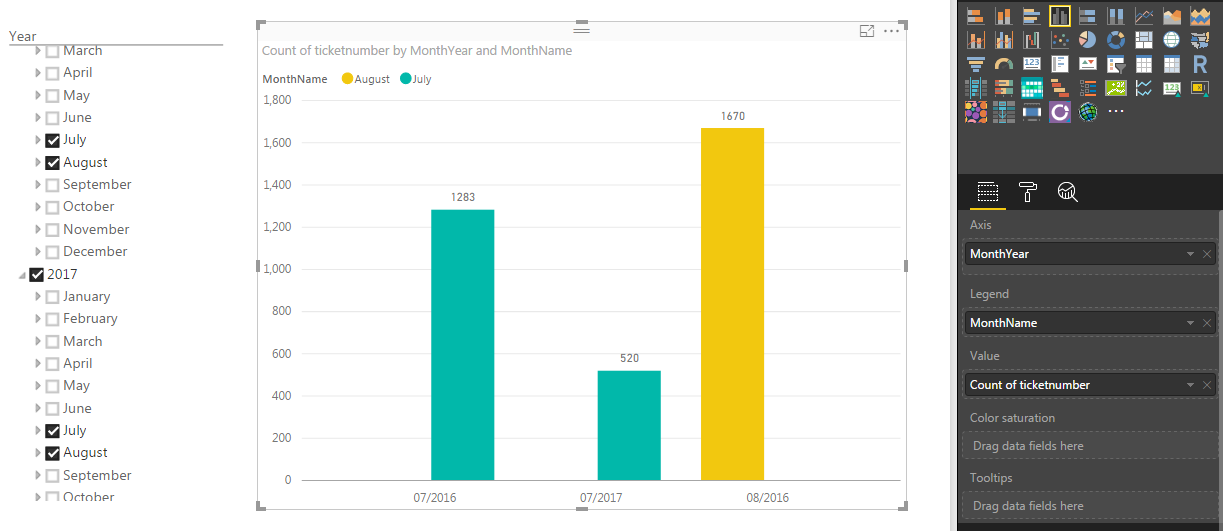The height and width of the screenshot is (531, 1223).
Task: Click the Tooltips data field well
Action: (x=1089, y=506)
